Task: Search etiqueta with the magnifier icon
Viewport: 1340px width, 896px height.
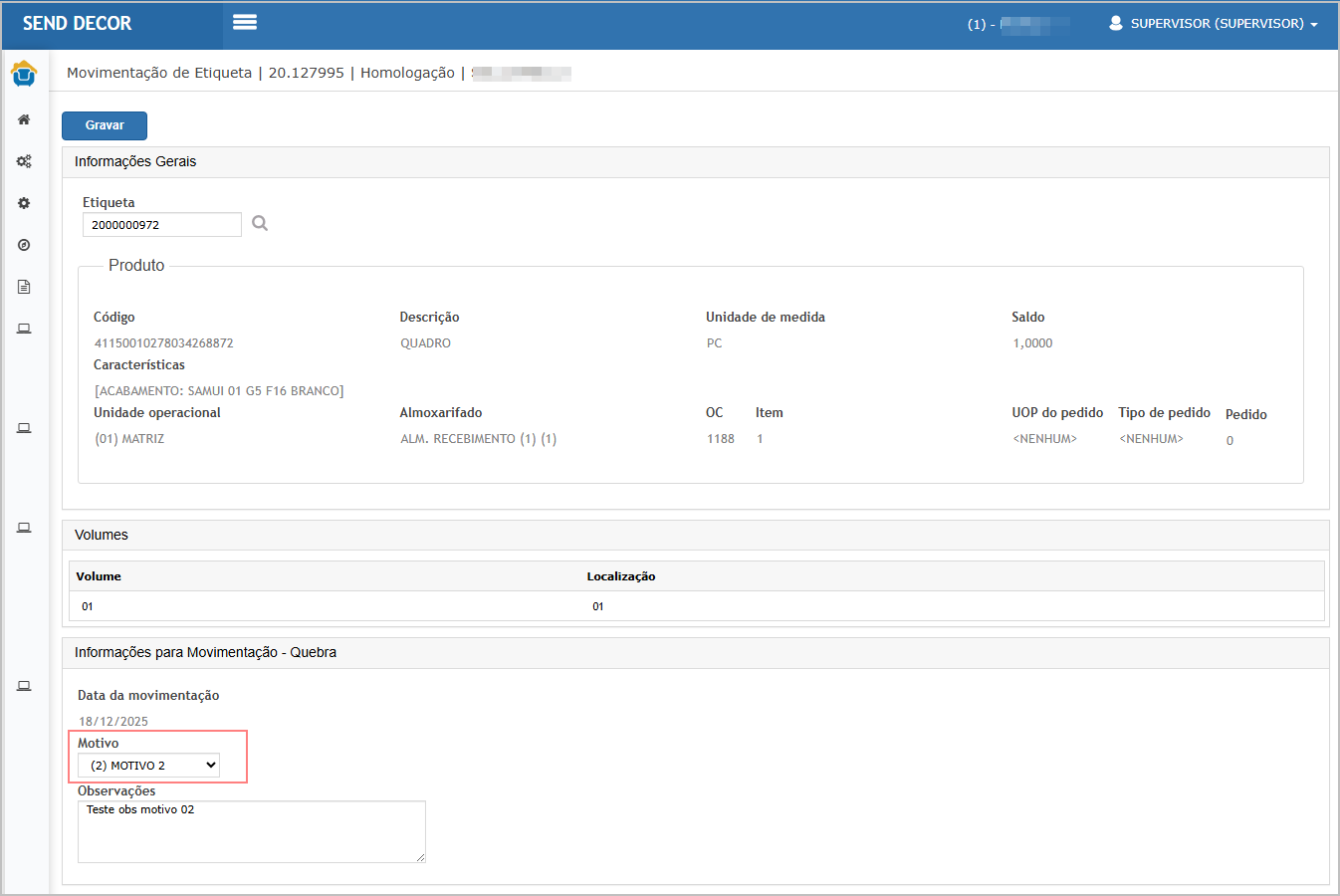Action: pyautogui.click(x=260, y=224)
